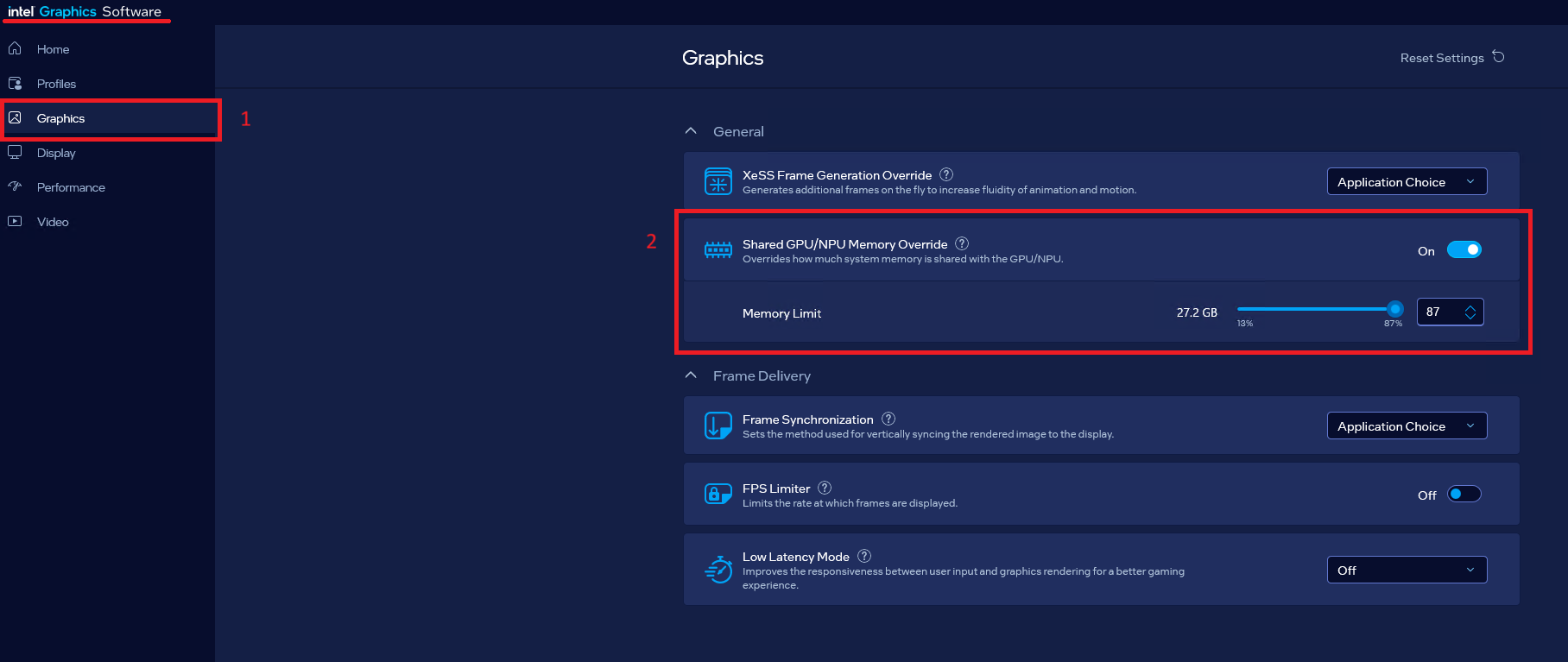Click the Memory Limit label
The height and width of the screenshot is (662, 1568).
781,313
